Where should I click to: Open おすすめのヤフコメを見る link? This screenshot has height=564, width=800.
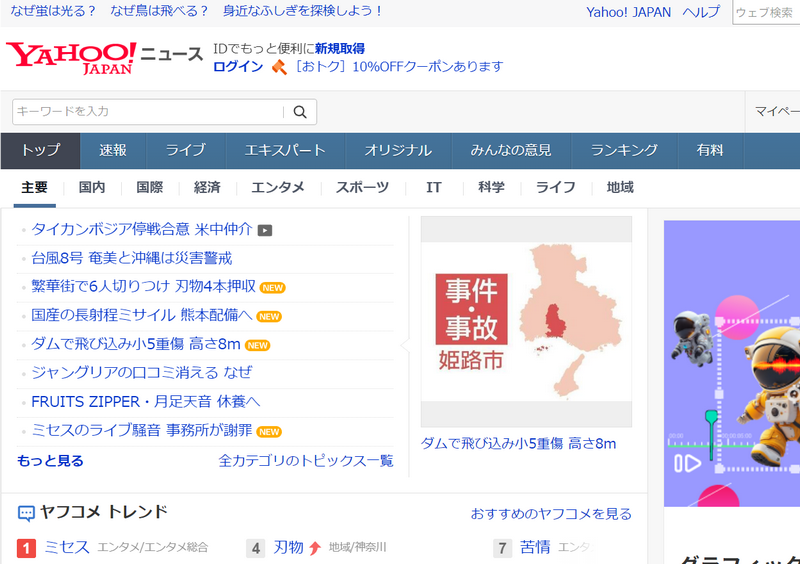[551, 514]
